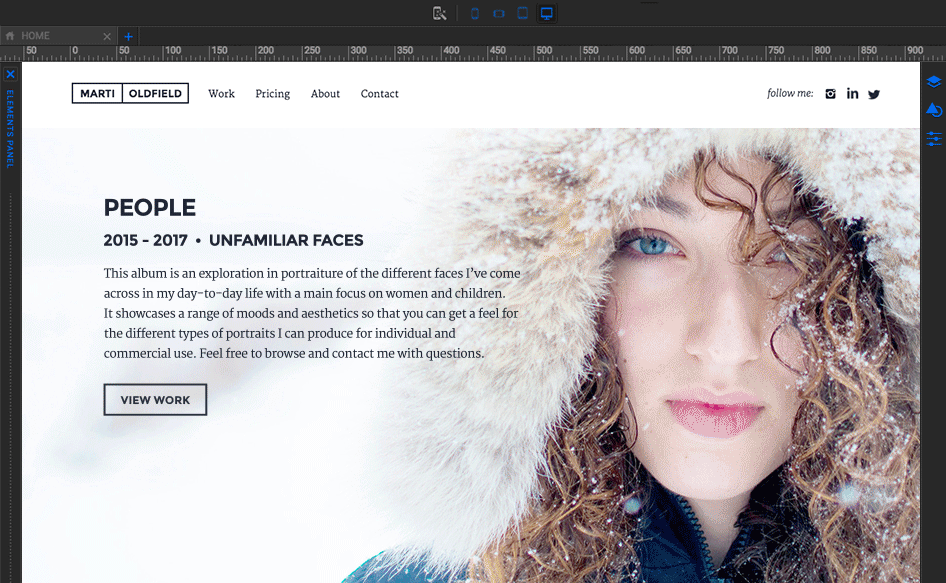The width and height of the screenshot is (946, 583).
Task: Collapse the Elements Panel with the X toggle
Action: click(x=10, y=74)
